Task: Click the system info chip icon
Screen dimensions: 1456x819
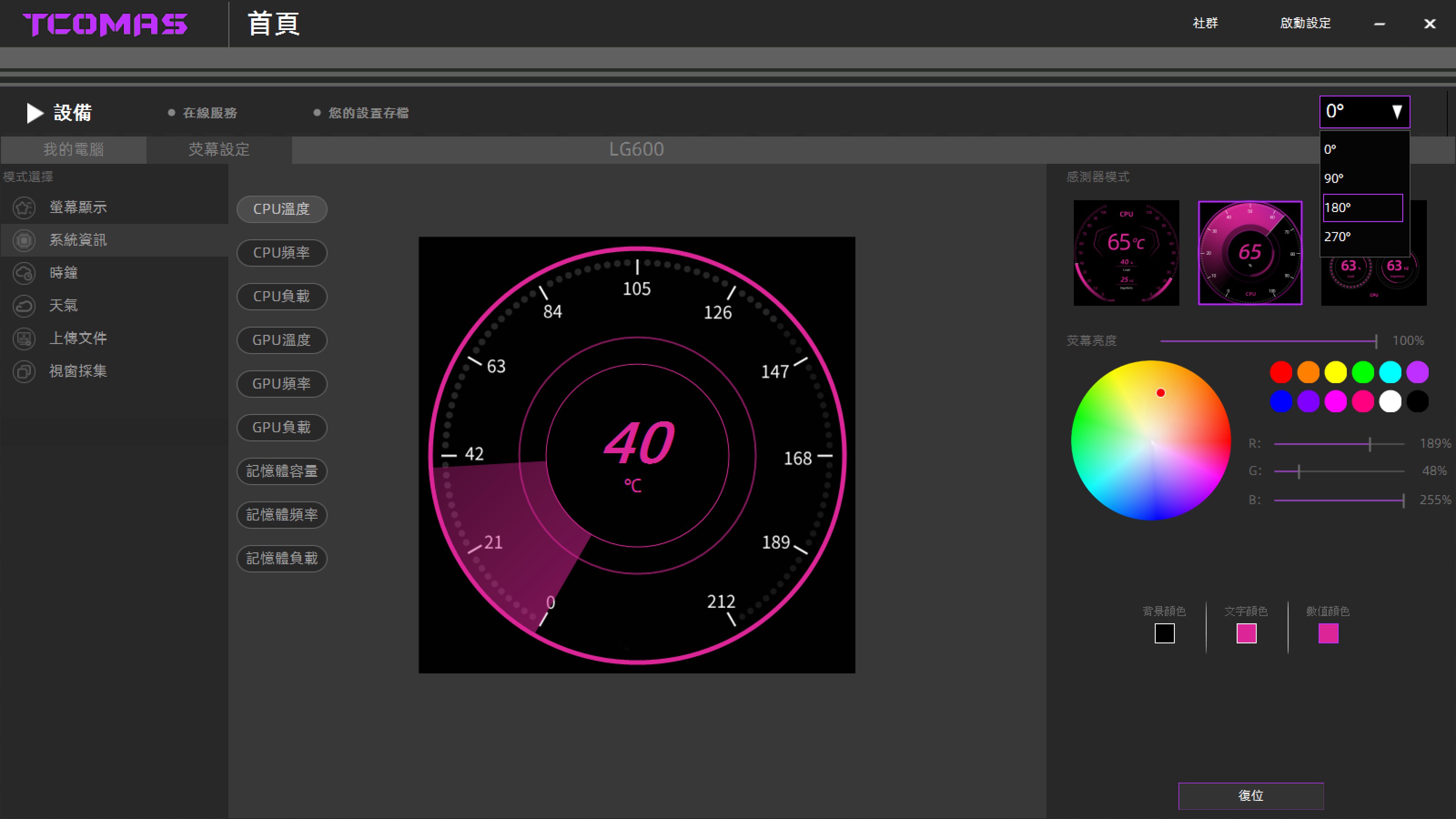Action: [24, 240]
